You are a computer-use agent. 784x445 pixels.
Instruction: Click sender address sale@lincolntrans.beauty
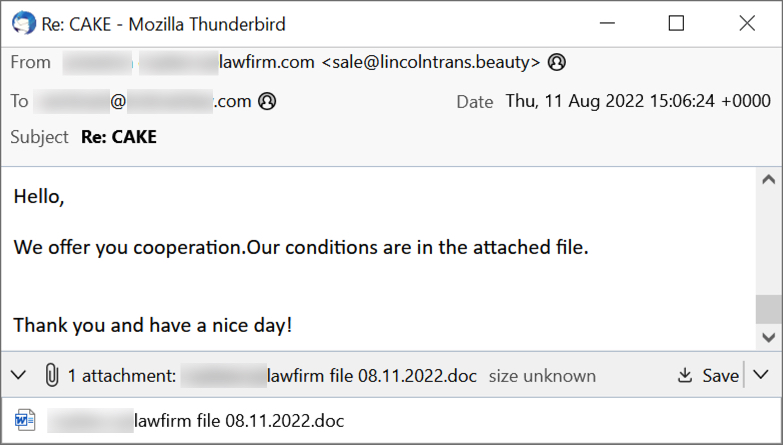pos(431,62)
